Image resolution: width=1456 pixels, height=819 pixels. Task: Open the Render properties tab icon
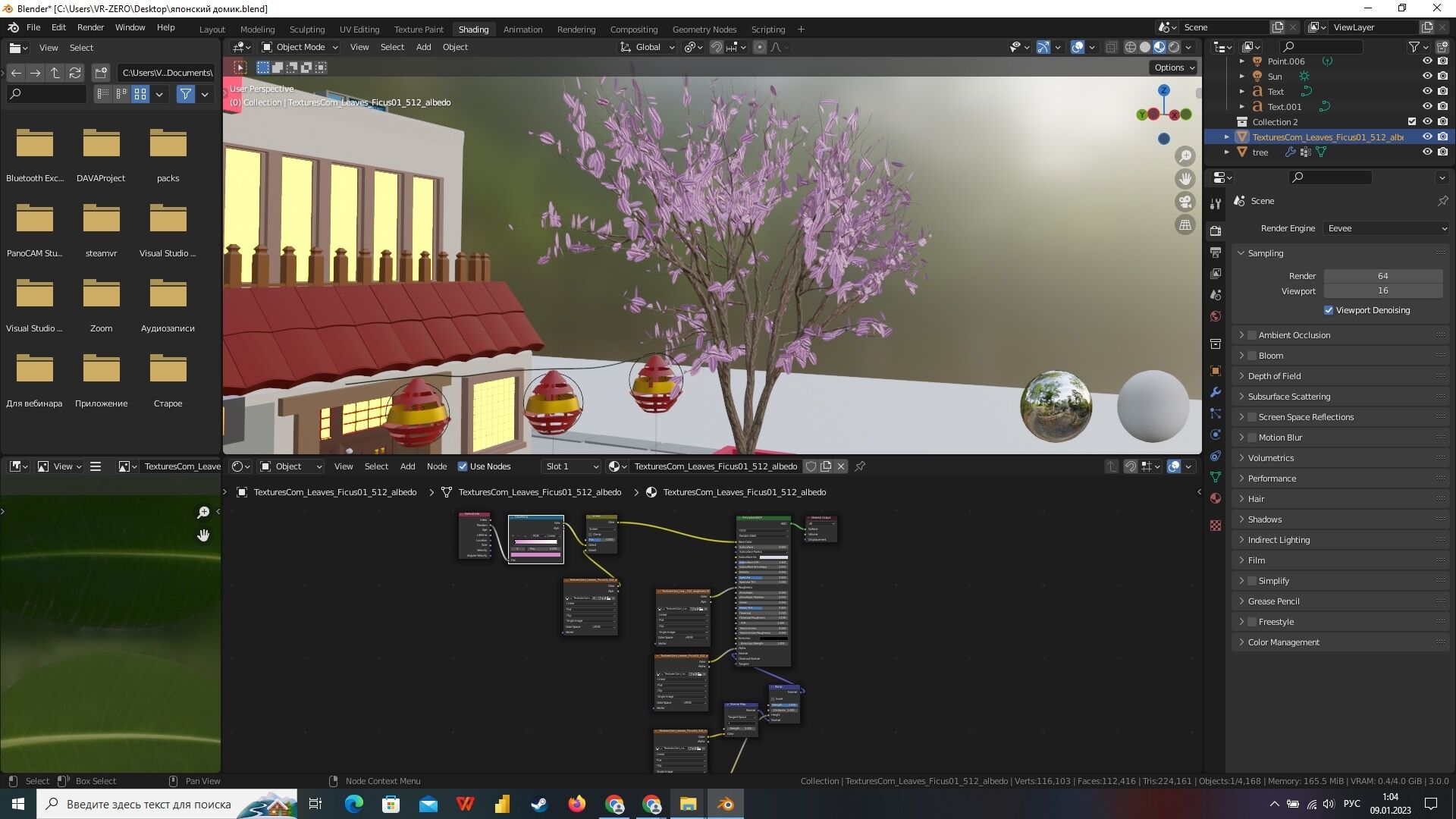[1216, 231]
